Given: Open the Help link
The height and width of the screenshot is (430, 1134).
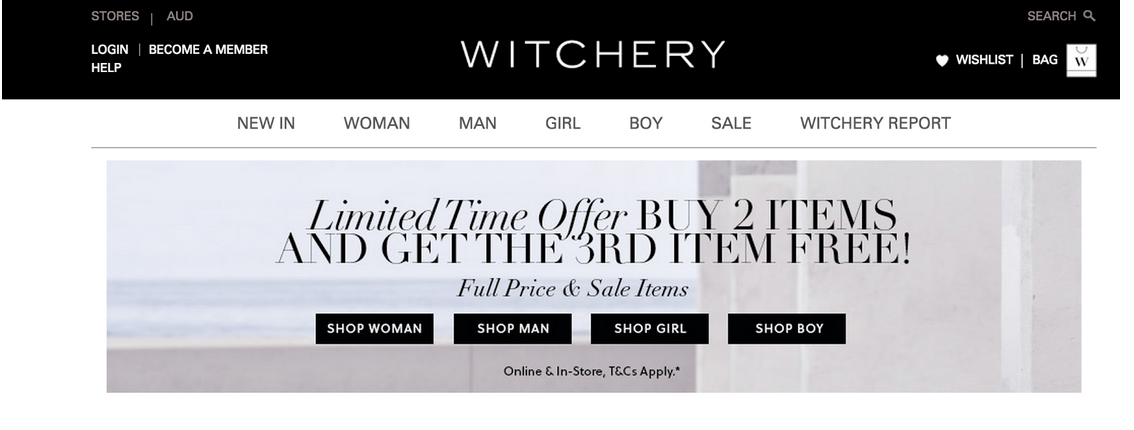Looking at the screenshot, I should click(106, 67).
